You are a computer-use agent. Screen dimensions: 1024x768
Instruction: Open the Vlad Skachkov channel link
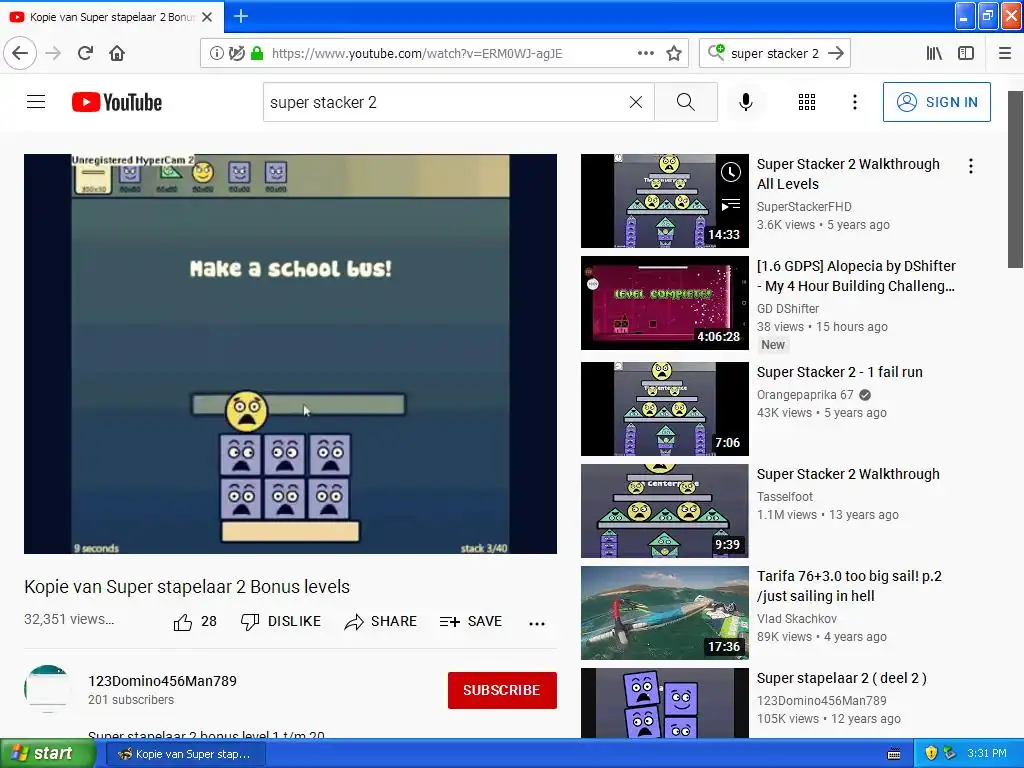click(797, 618)
